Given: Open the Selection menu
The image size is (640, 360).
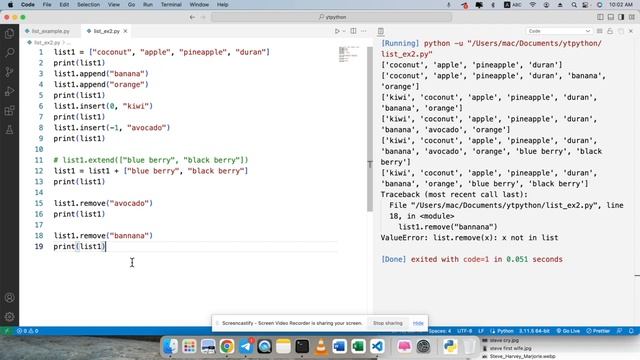Looking at the screenshot, I should (x=88, y=4).
